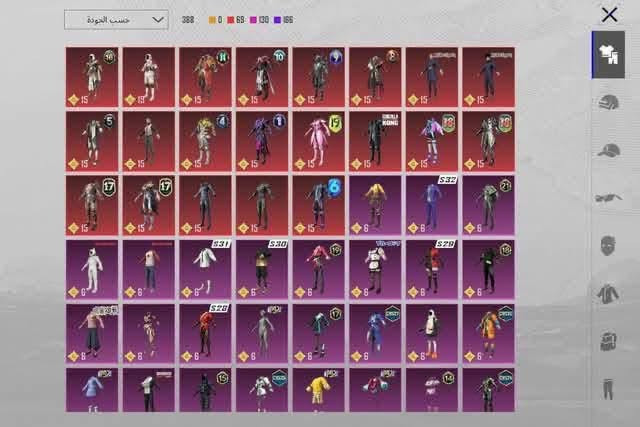The image size is (640, 427).
Task: Select the Godzilla Kong outfit card
Action: tap(375, 141)
